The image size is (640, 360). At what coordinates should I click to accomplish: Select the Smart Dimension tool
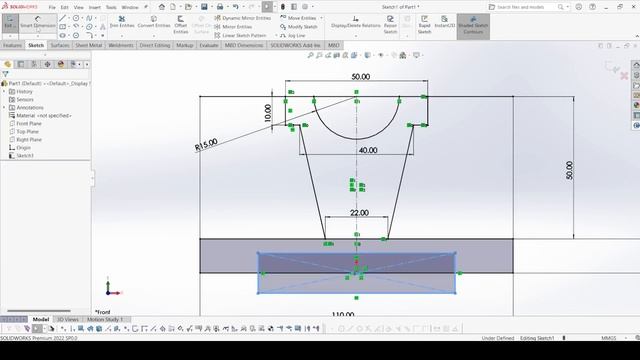point(38,22)
